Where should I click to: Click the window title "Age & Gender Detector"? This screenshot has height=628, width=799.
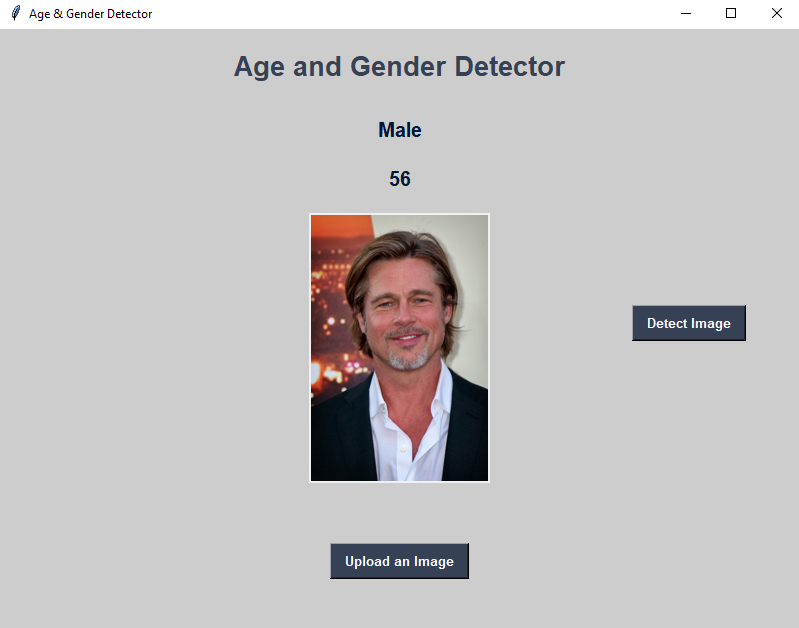(91, 14)
